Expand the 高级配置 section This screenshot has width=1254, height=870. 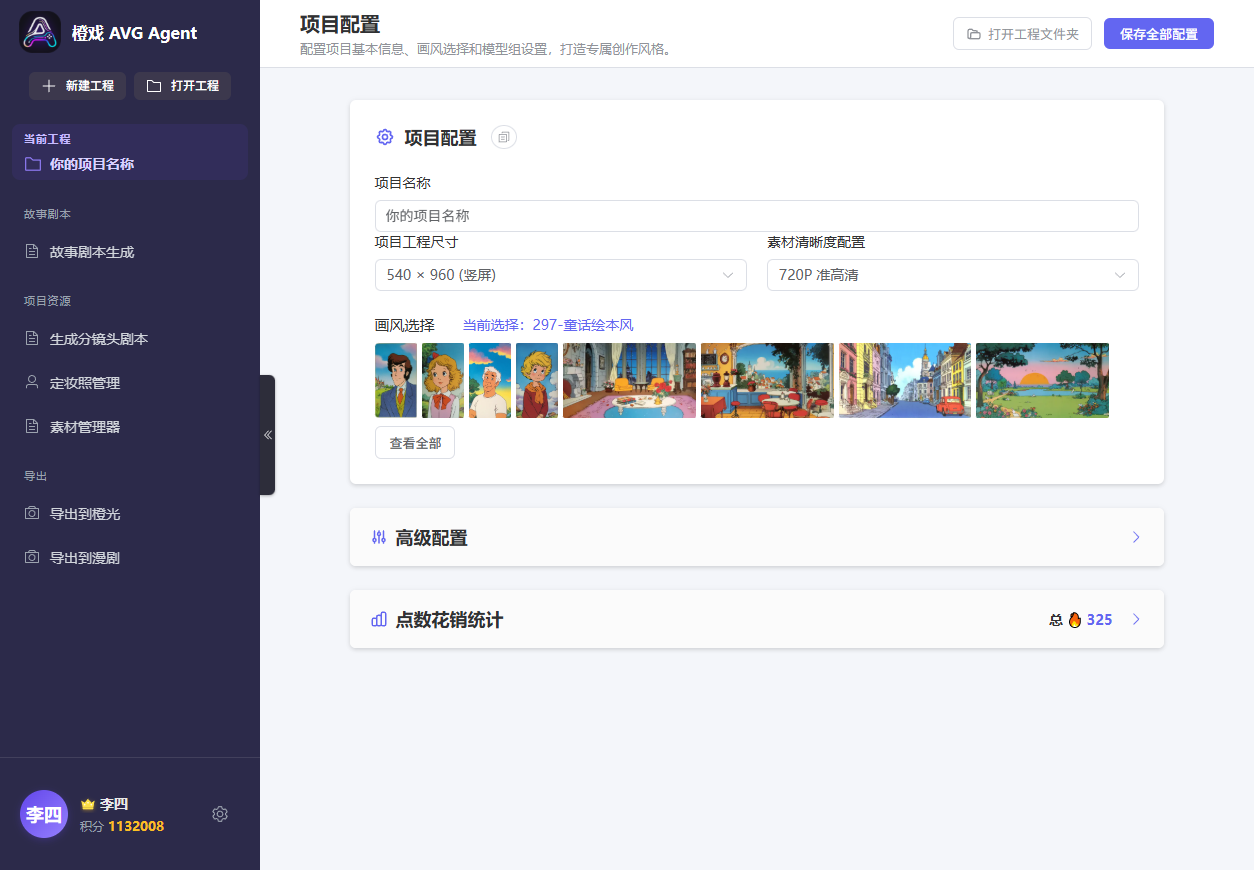[756, 537]
